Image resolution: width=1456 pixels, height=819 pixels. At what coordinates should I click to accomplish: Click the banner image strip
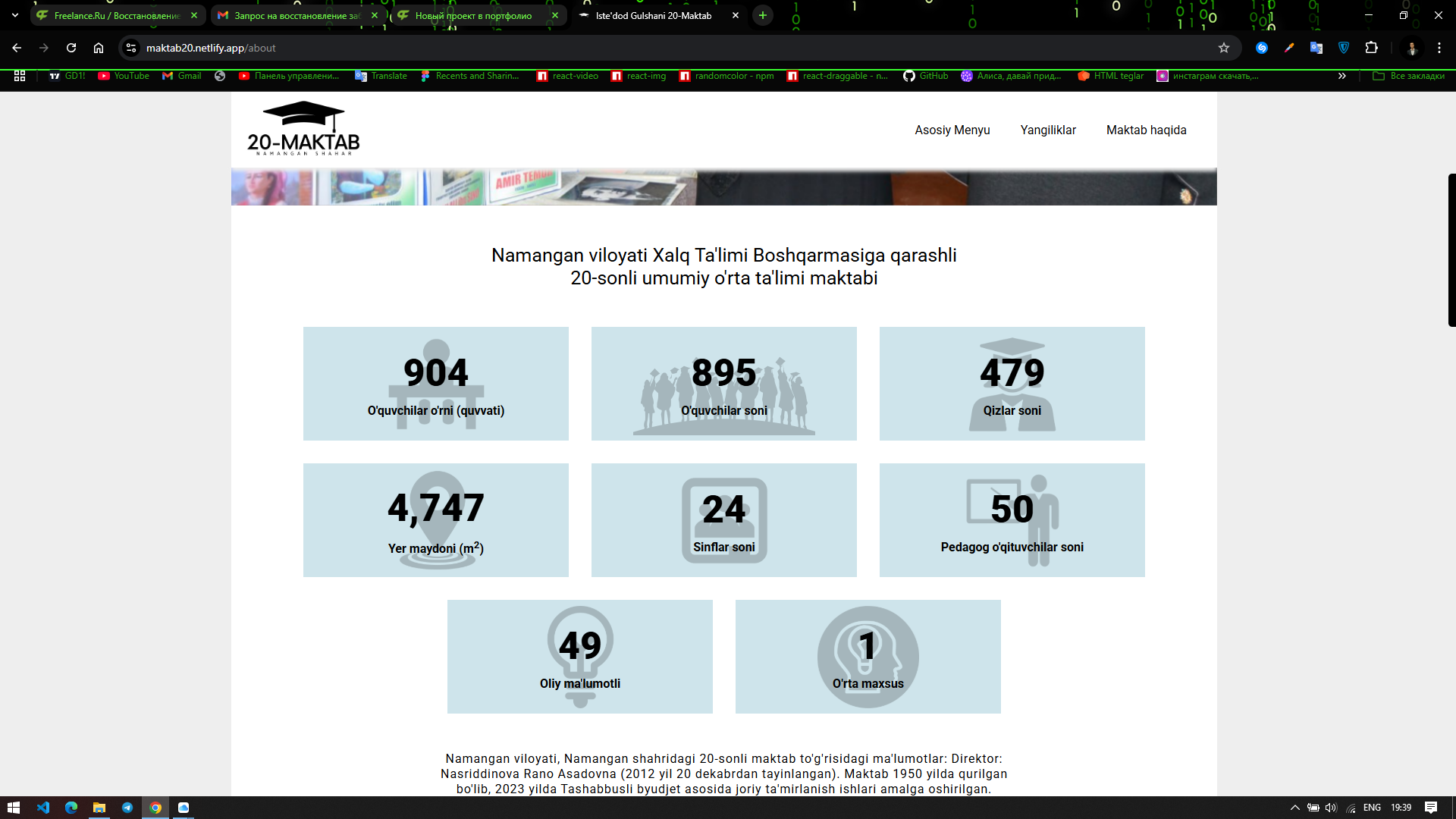[x=724, y=187]
